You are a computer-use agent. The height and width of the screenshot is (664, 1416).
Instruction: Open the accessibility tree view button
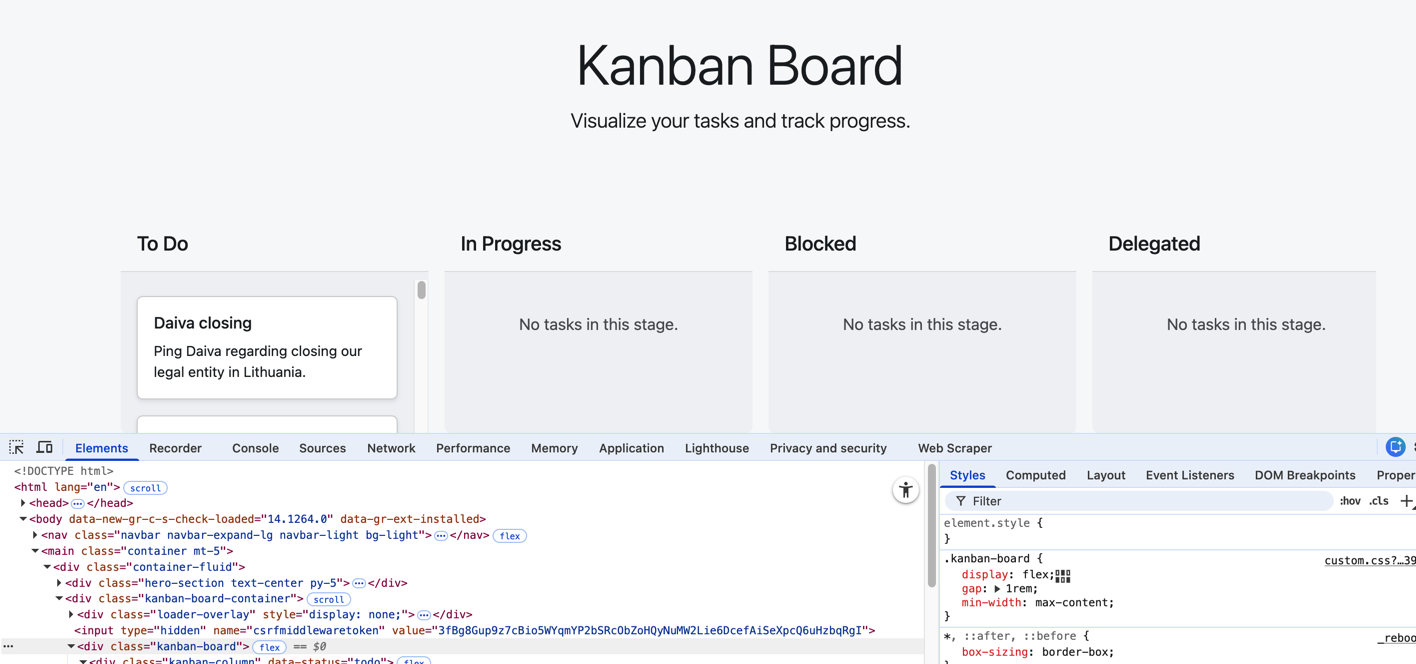pos(905,490)
